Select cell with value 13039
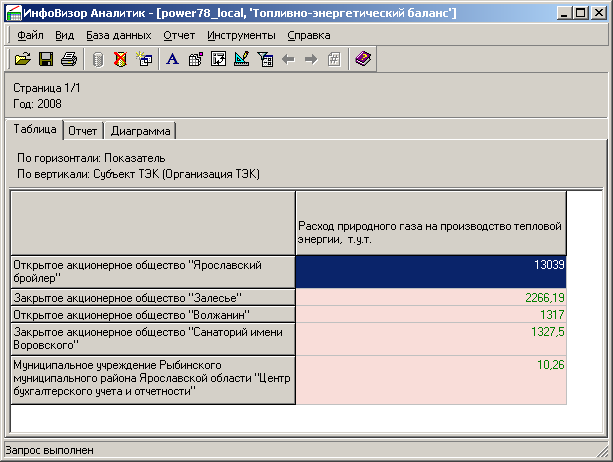Screen dimensions: 613x462 431,272
